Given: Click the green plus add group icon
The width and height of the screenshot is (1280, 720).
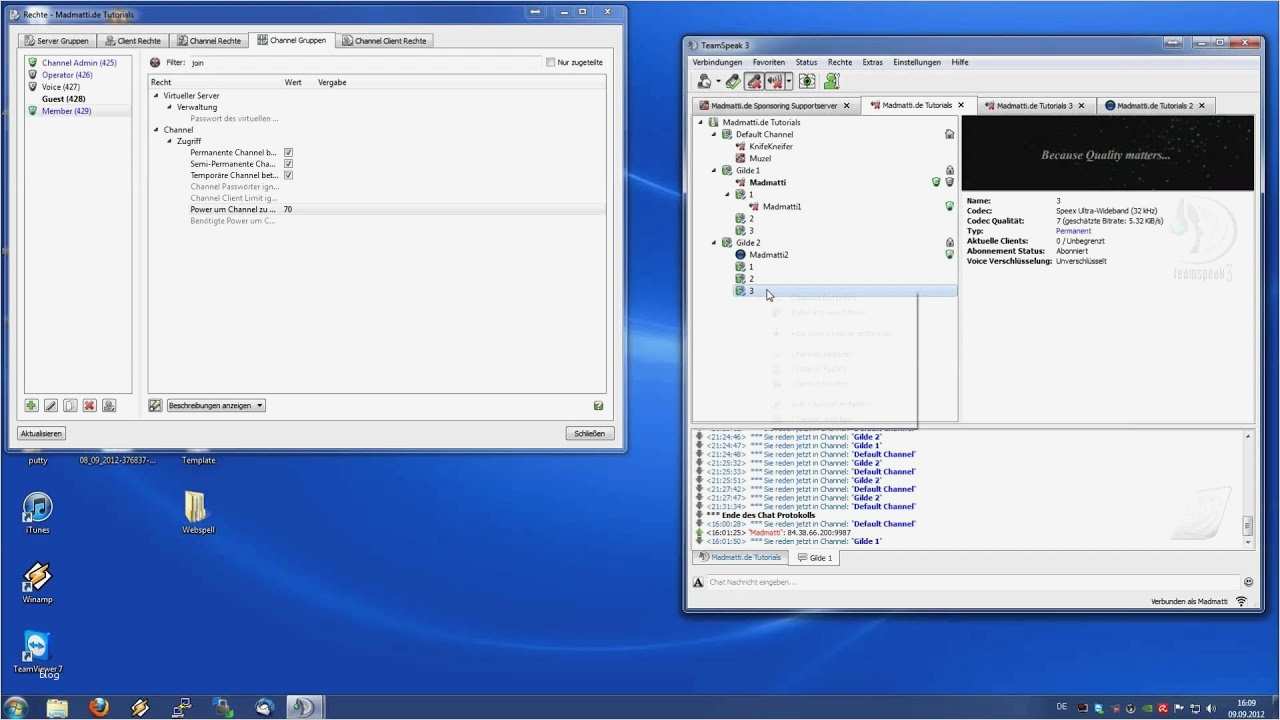Looking at the screenshot, I should pos(31,406).
